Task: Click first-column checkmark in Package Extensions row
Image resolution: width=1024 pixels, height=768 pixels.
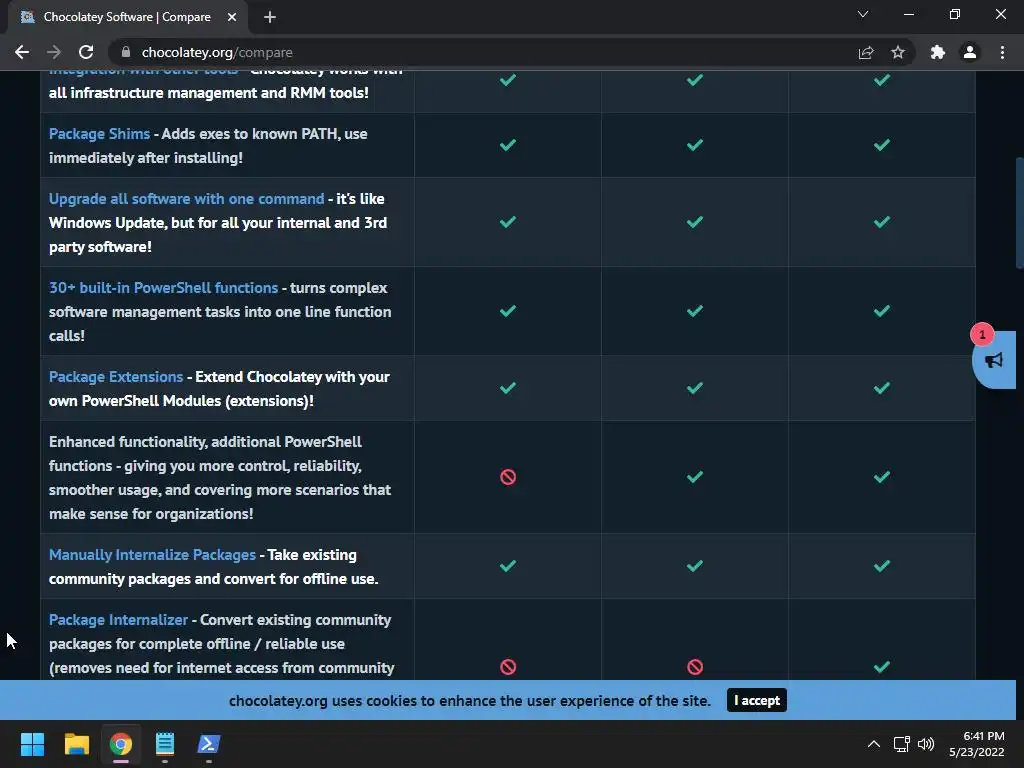Action: point(507,388)
